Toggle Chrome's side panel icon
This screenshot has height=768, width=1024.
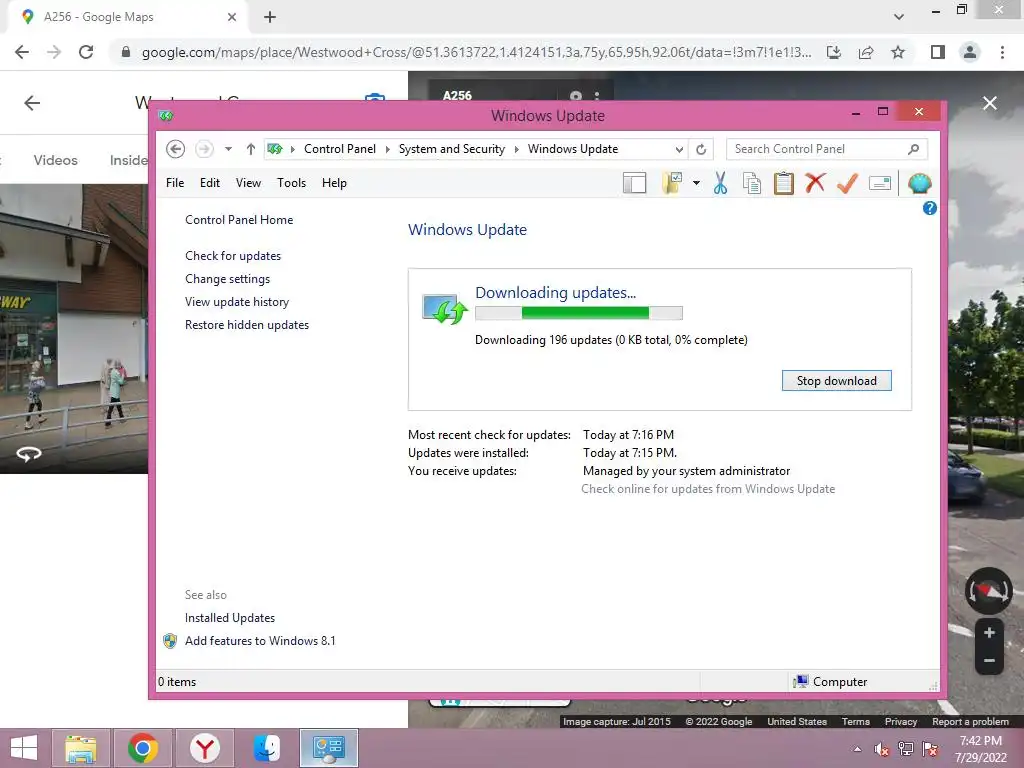(938, 52)
